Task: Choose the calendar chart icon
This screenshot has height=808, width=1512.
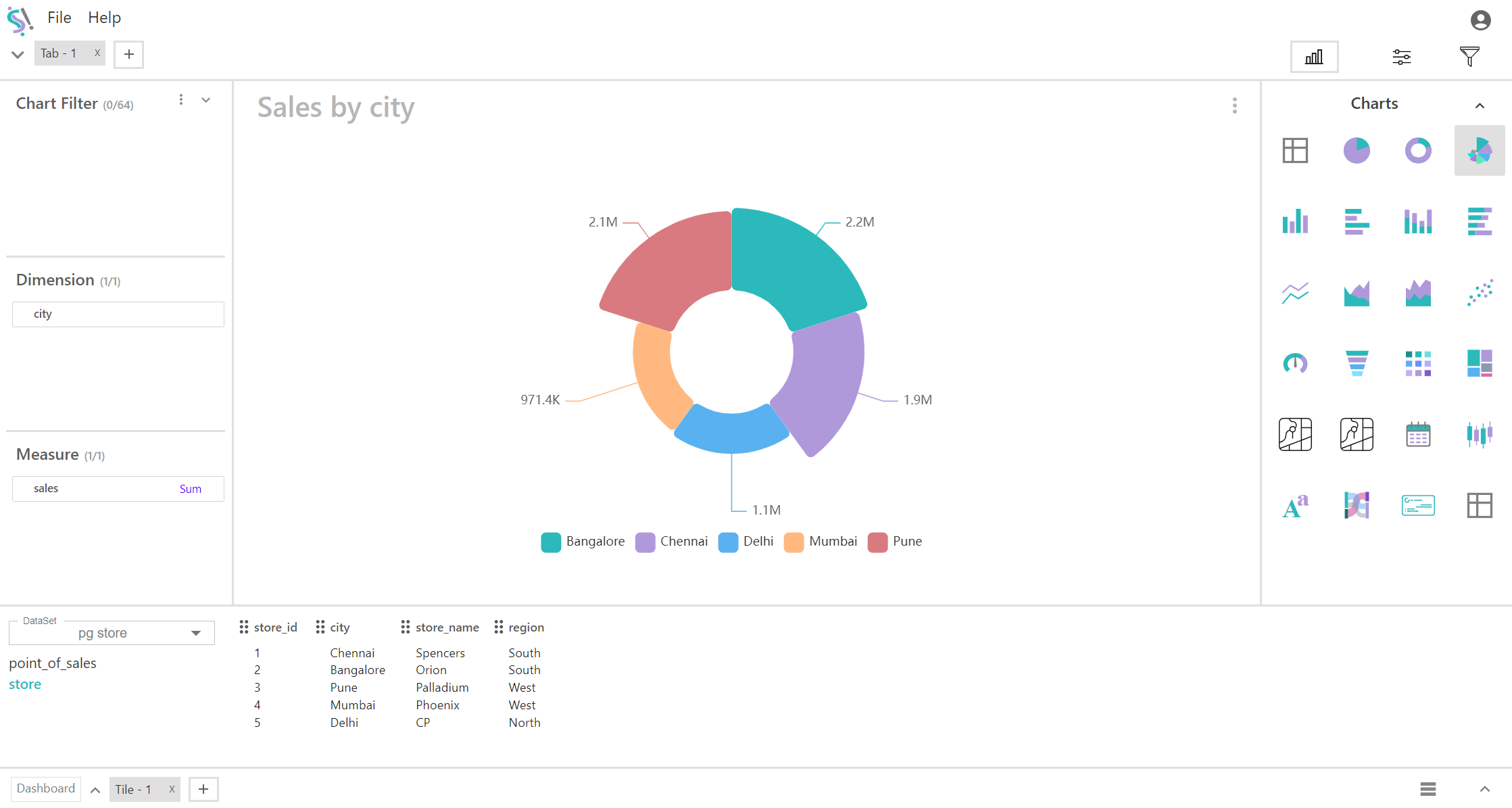Action: click(1417, 434)
